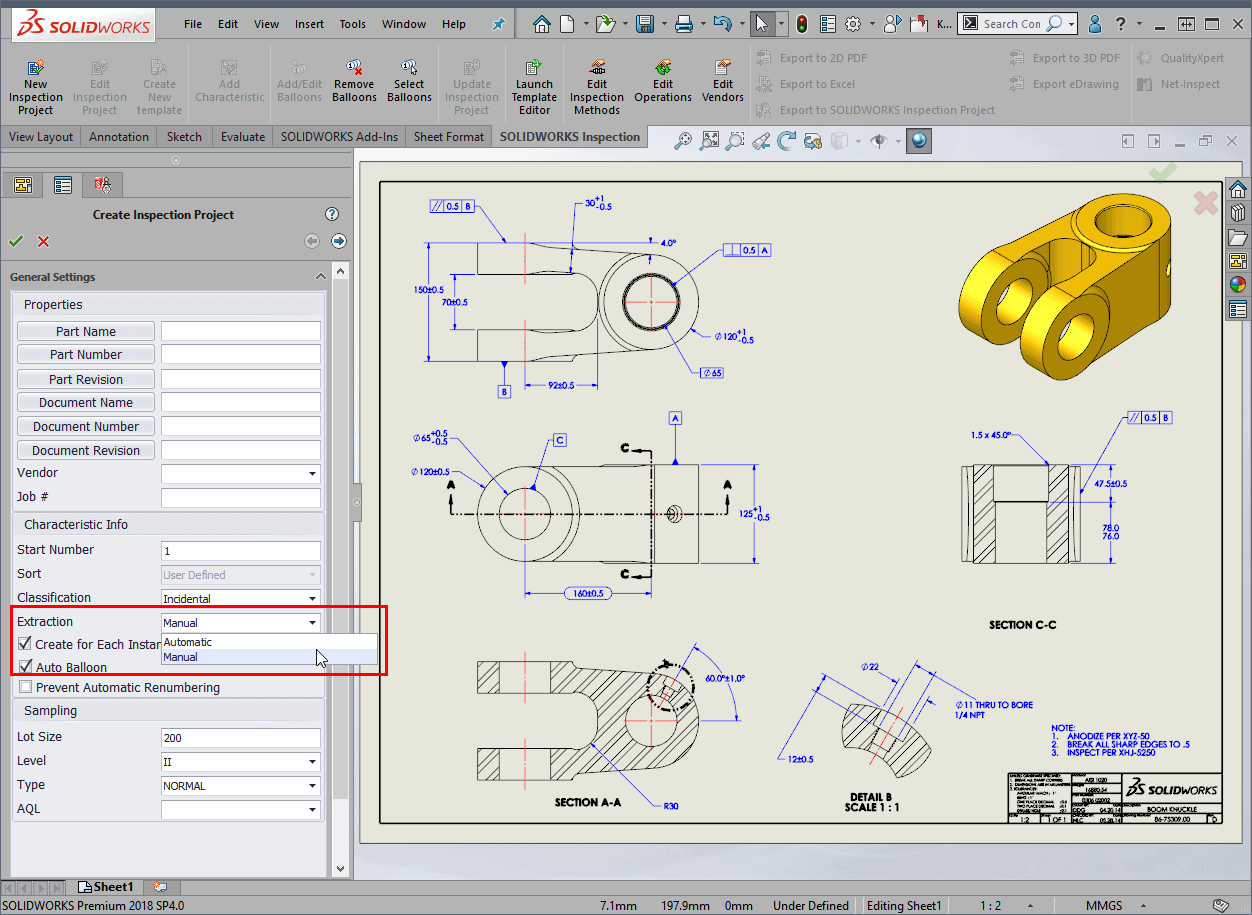Click the Document Revision button

pyautogui.click(x=86, y=451)
